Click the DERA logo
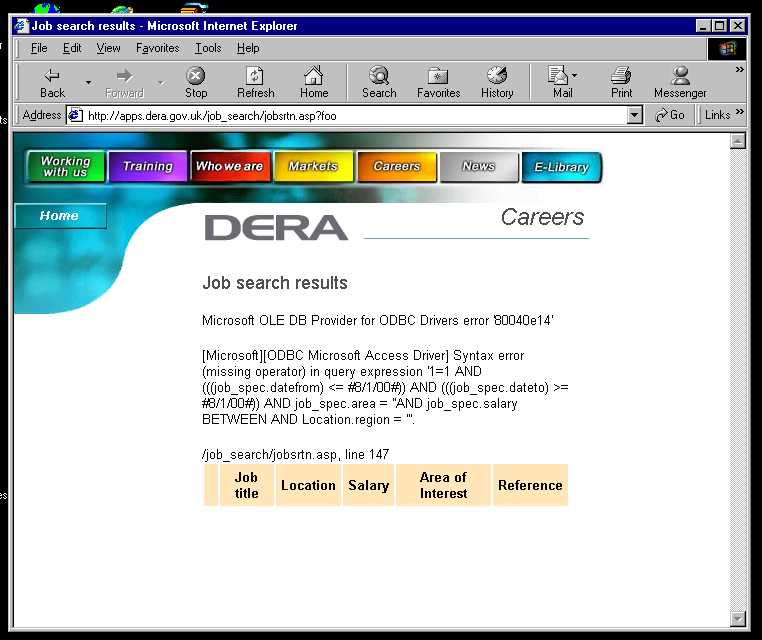 [276, 227]
